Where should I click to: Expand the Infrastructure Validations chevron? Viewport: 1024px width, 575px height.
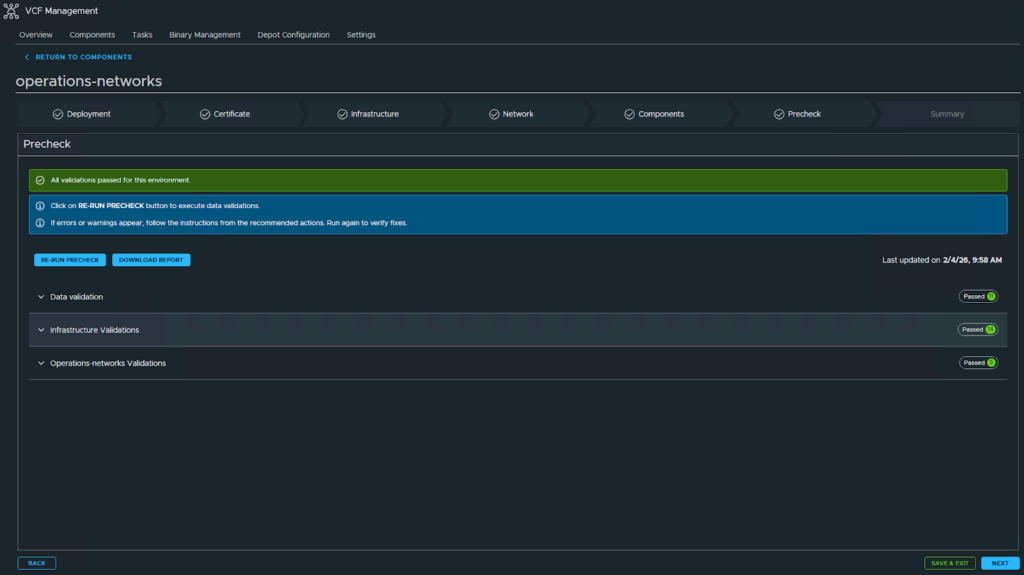[x=41, y=331]
